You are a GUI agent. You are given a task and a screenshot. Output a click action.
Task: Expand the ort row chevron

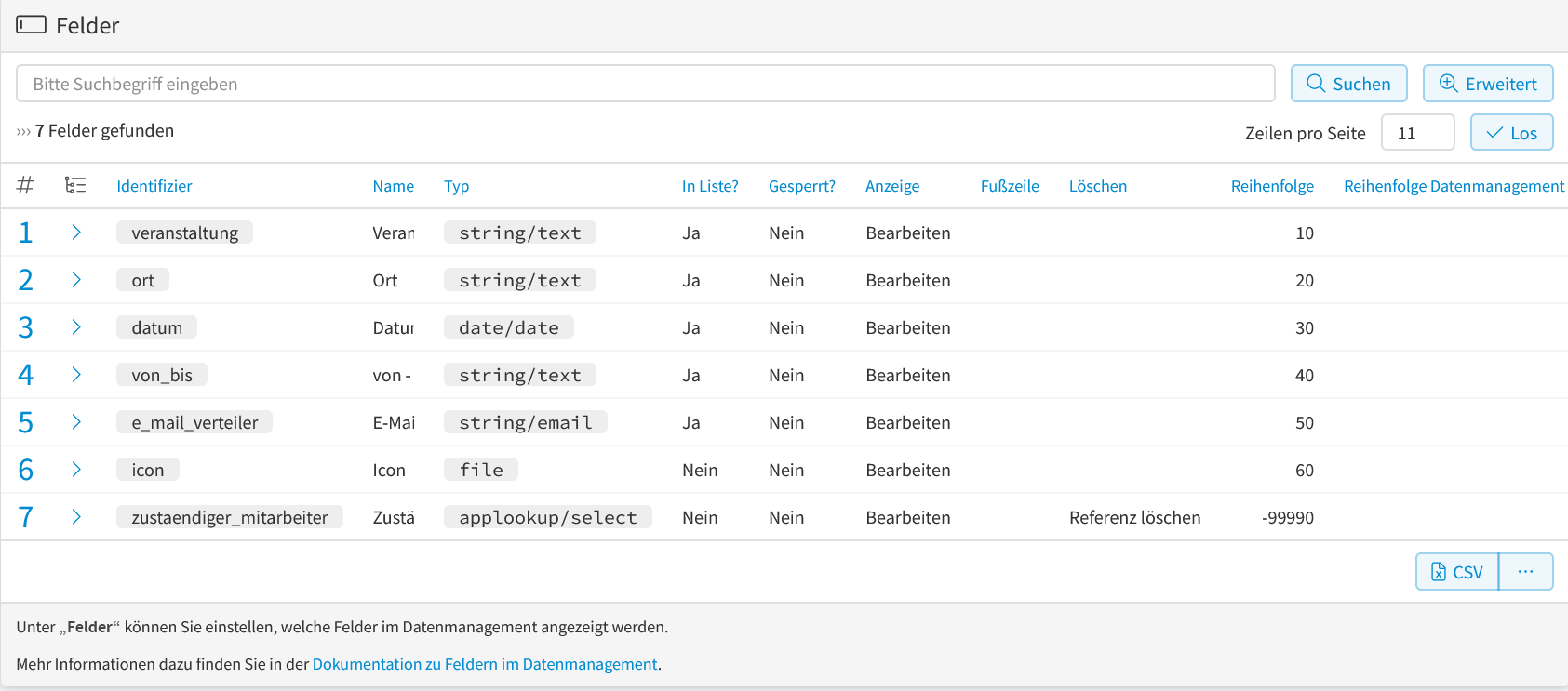click(x=76, y=280)
